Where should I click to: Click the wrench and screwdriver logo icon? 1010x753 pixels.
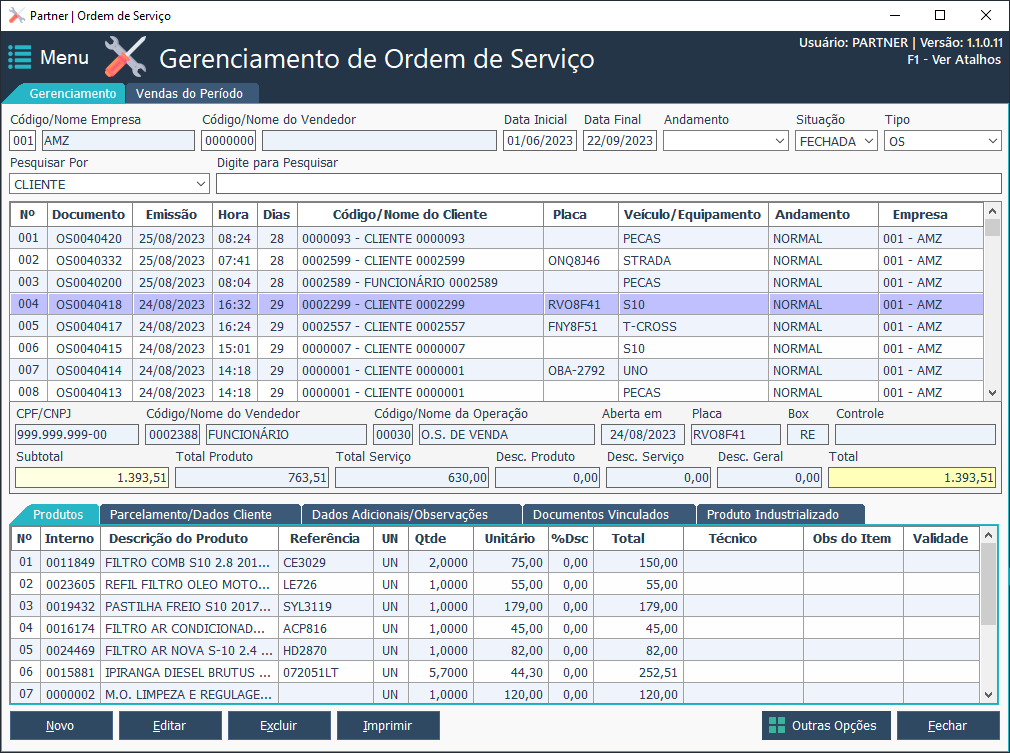point(126,57)
